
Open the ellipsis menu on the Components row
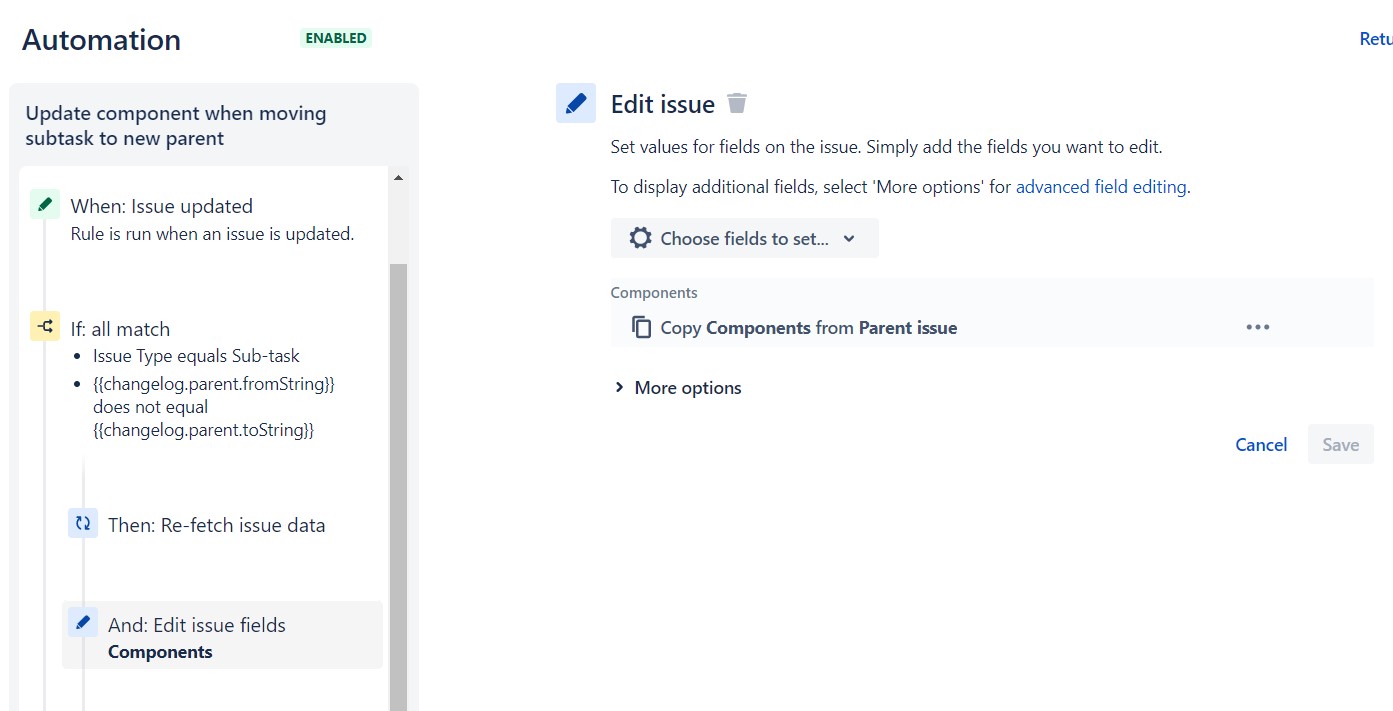click(1257, 326)
